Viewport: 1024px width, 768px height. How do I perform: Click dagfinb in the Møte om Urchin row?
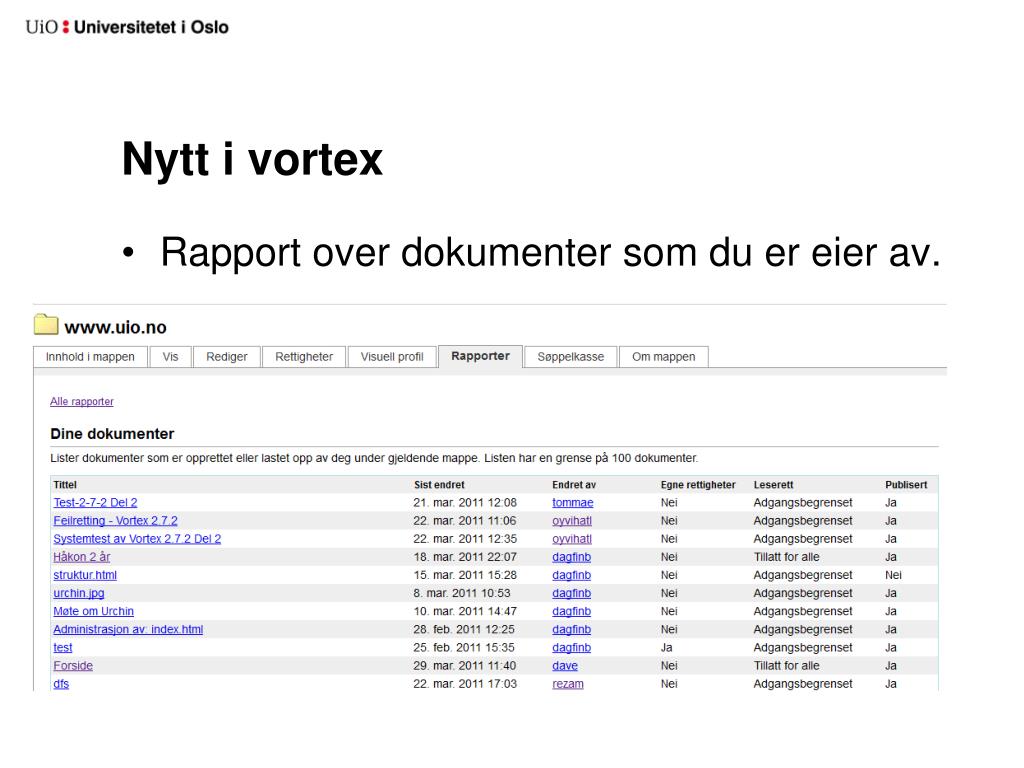pyautogui.click(x=571, y=611)
